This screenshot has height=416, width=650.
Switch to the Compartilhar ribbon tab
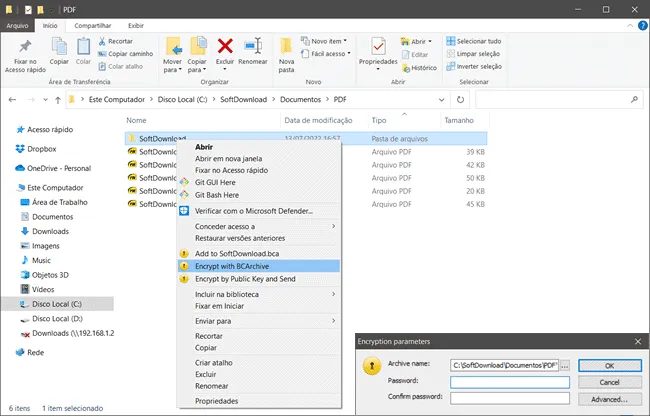pyautogui.click(x=92, y=26)
